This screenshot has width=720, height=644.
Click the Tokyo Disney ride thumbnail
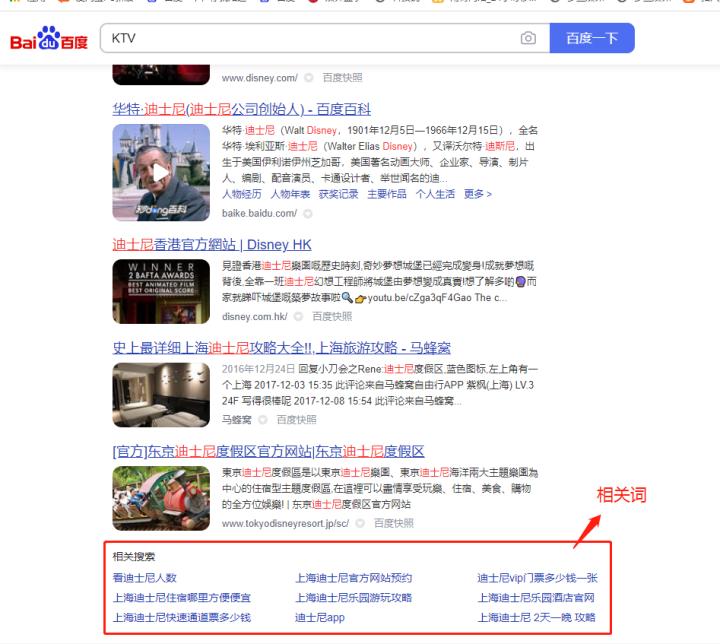[x=161, y=498]
